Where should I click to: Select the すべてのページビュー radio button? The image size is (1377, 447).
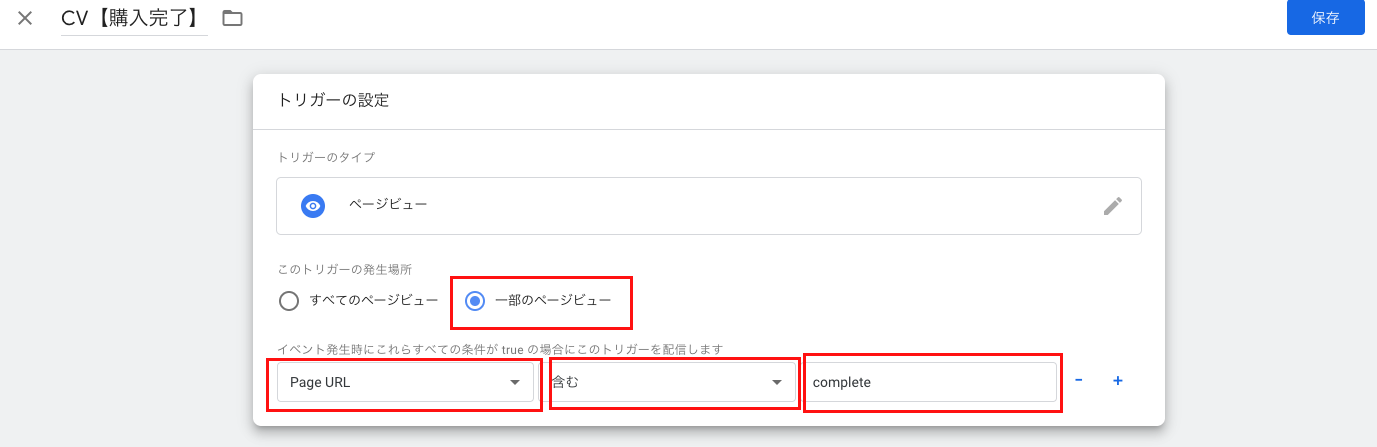pyautogui.click(x=289, y=301)
